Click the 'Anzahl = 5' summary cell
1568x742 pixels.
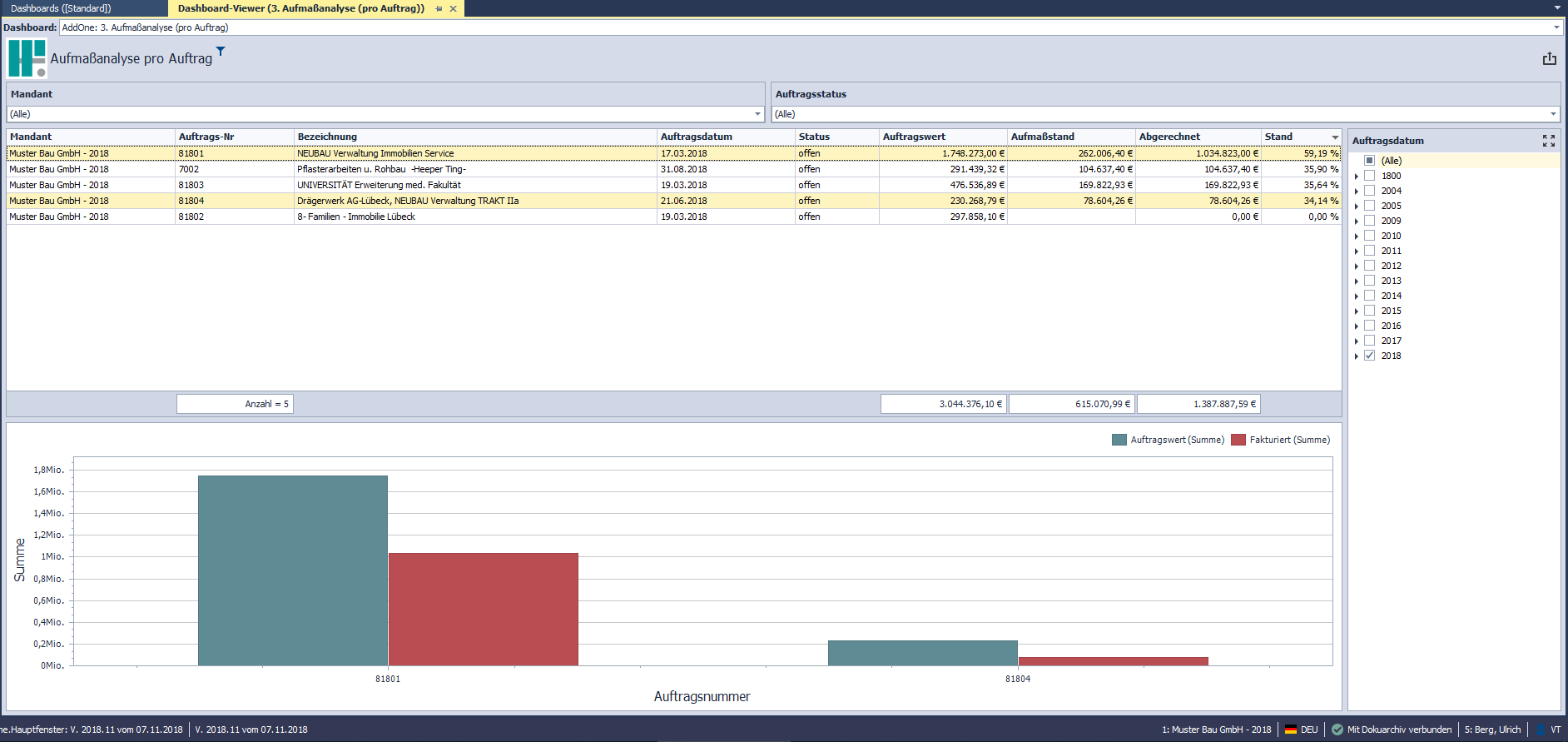pos(235,404)
